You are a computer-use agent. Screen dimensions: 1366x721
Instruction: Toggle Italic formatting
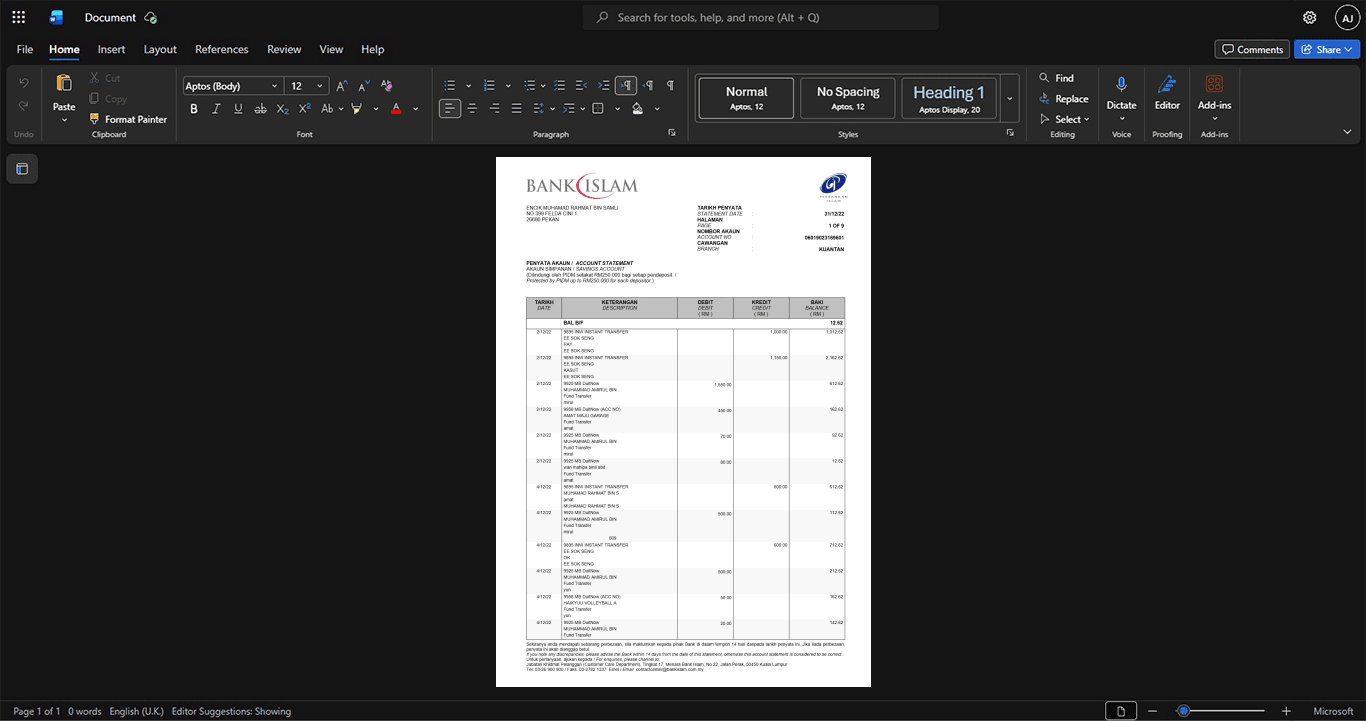pyautogui.click(x=216, y=108)
